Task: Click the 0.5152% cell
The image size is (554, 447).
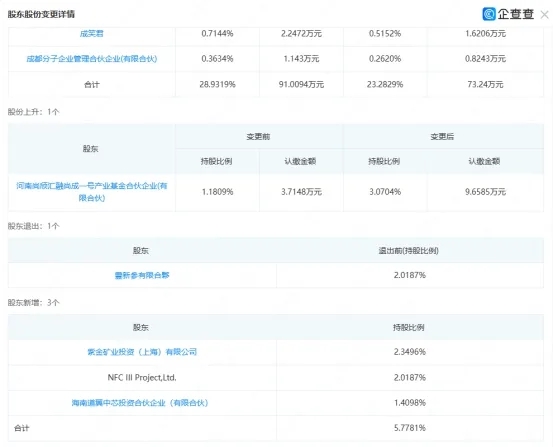Action: coord(385,34)
